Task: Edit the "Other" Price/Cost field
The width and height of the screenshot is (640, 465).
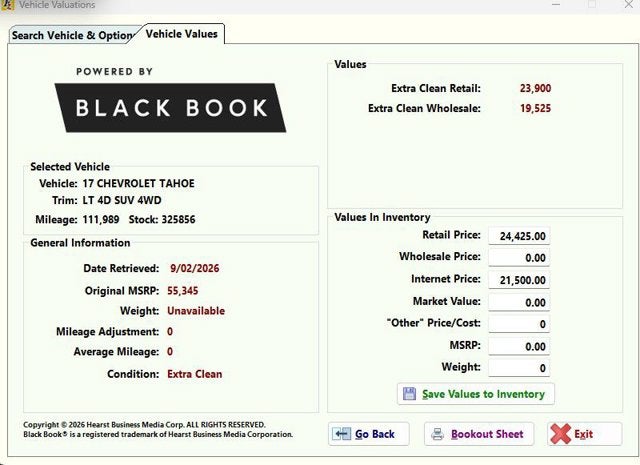Action: pos(519,324)
